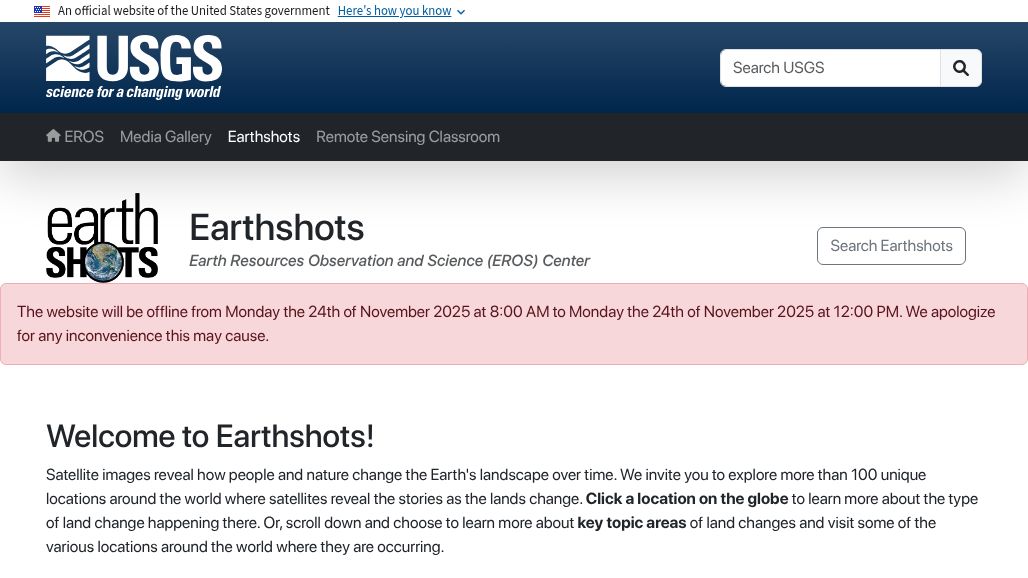1028x578 pixels.
Task: Click the bold "key topic areas" text
Action: [632, 523]
